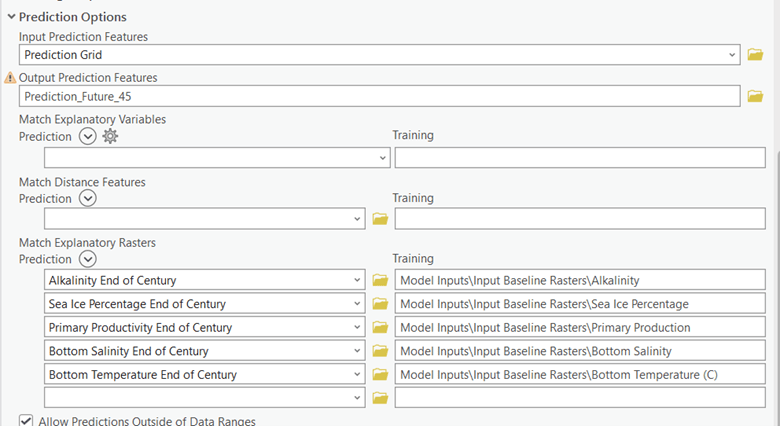Browse folder for Primary Productivity End of Century

point(380,328)
